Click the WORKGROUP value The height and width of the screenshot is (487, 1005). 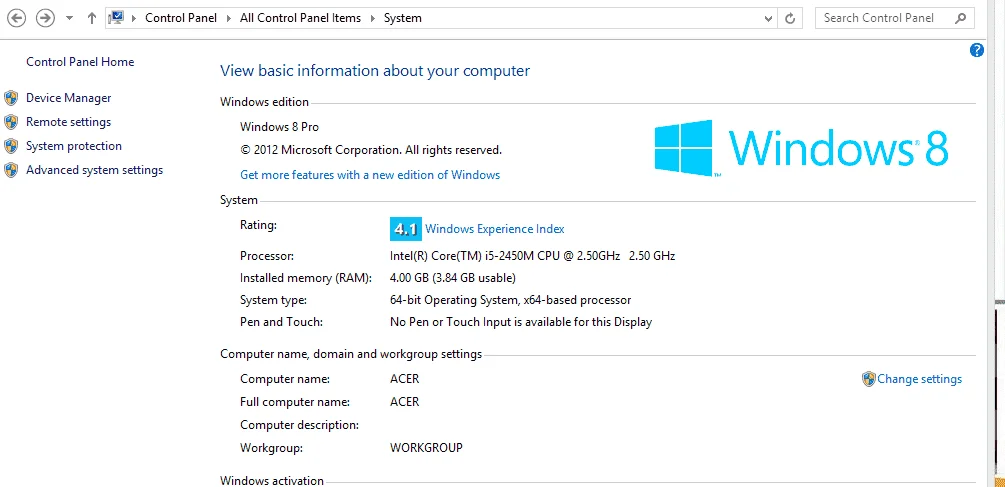426,447
